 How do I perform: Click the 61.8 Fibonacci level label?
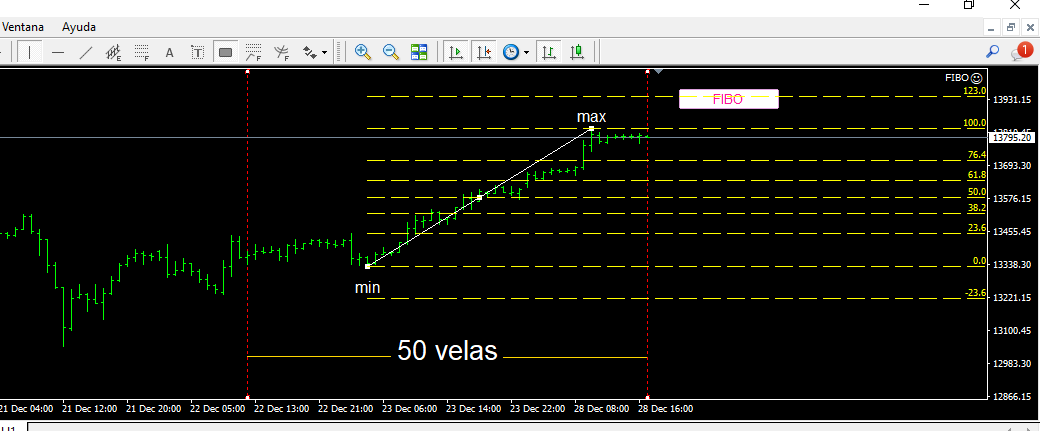[x=977, y=175]
